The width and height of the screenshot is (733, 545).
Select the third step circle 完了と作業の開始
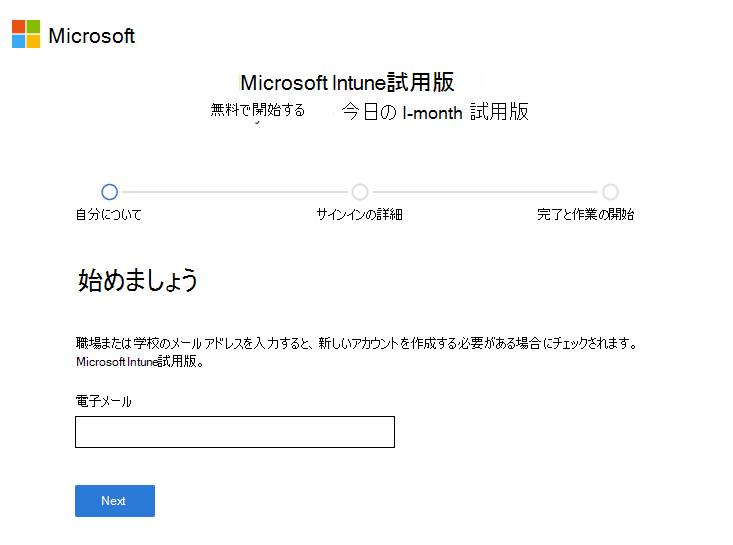coord(610,192)
